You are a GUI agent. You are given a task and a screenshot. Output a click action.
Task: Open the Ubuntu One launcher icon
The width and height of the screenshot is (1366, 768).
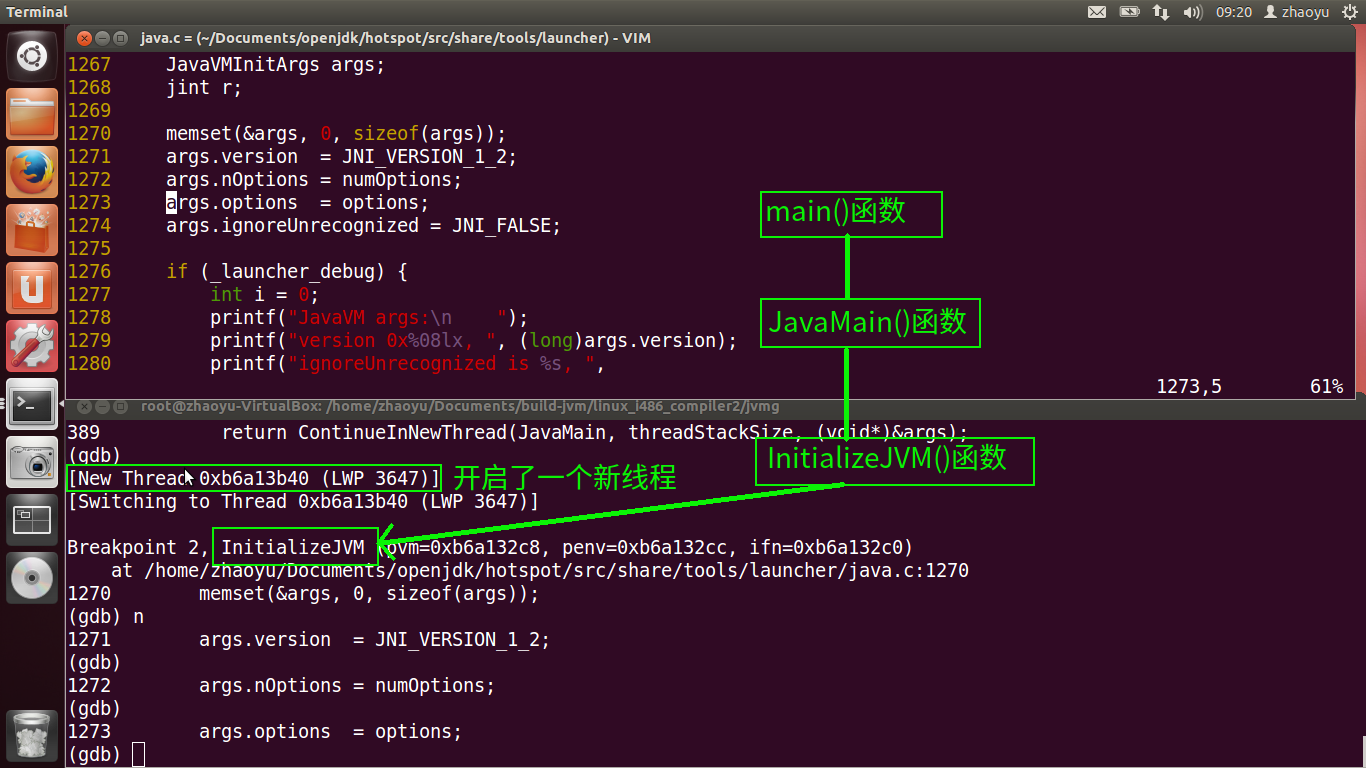(32, 288)
